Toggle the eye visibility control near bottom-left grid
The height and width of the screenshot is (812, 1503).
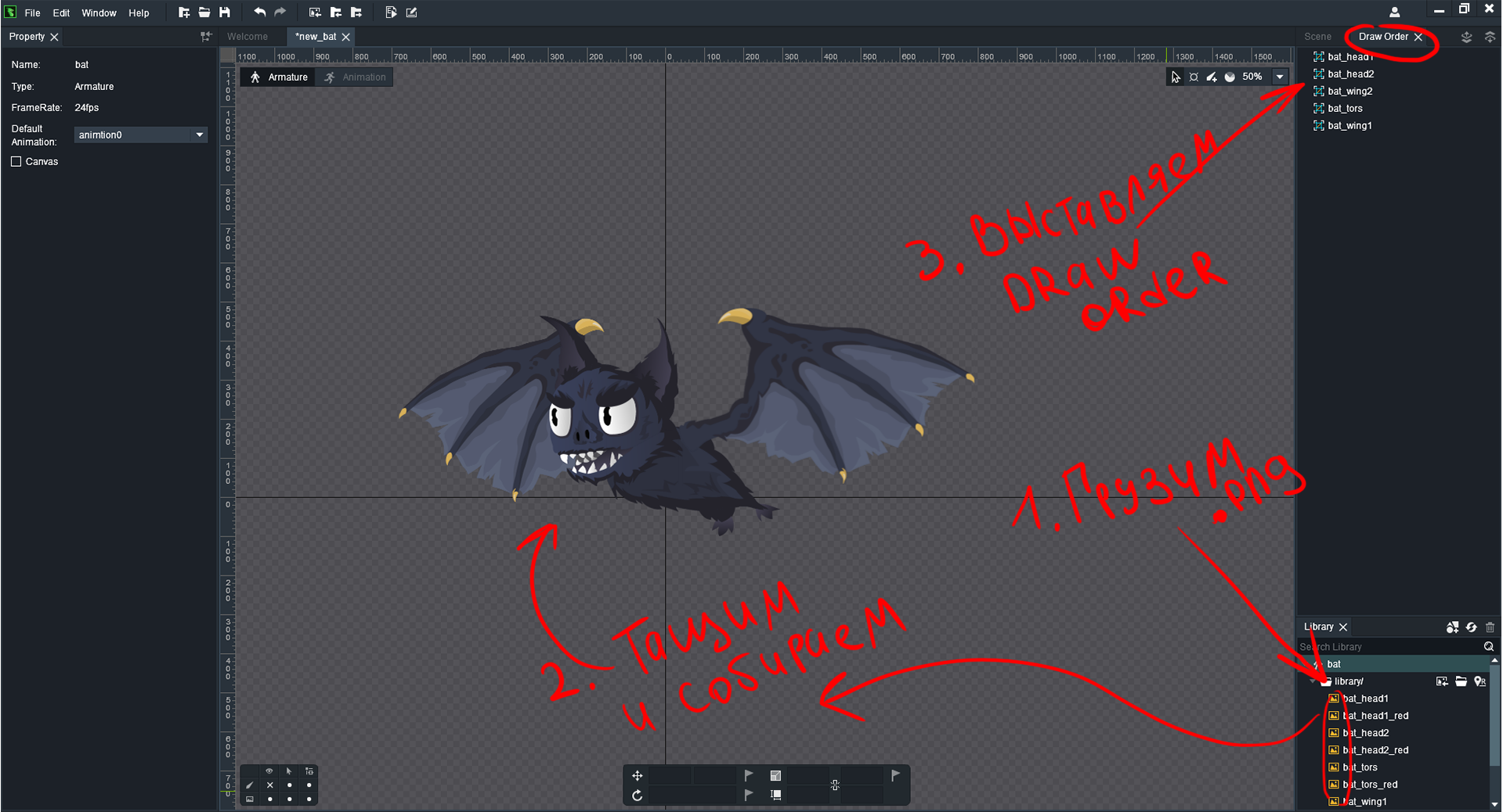(x=269, y=771)
